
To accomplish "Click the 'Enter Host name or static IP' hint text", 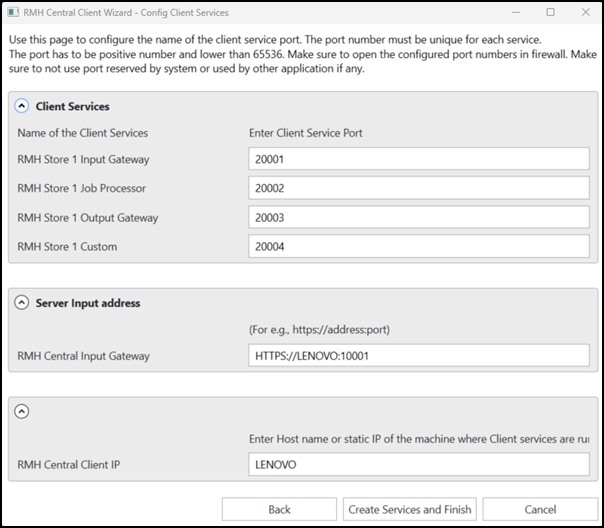I will (x=419, y=439).
